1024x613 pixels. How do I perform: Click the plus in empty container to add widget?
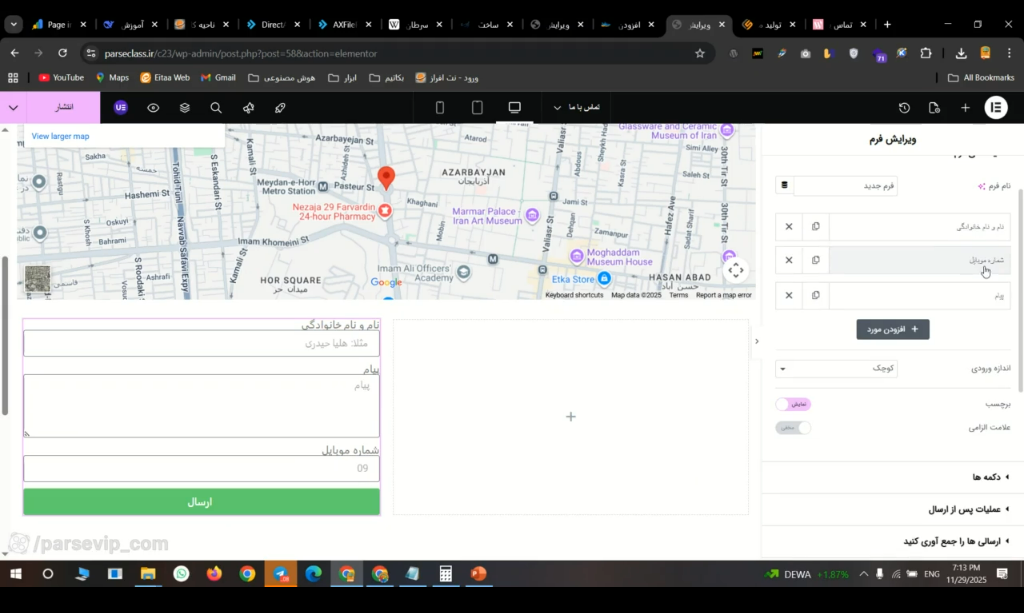[x=571, y=417]
